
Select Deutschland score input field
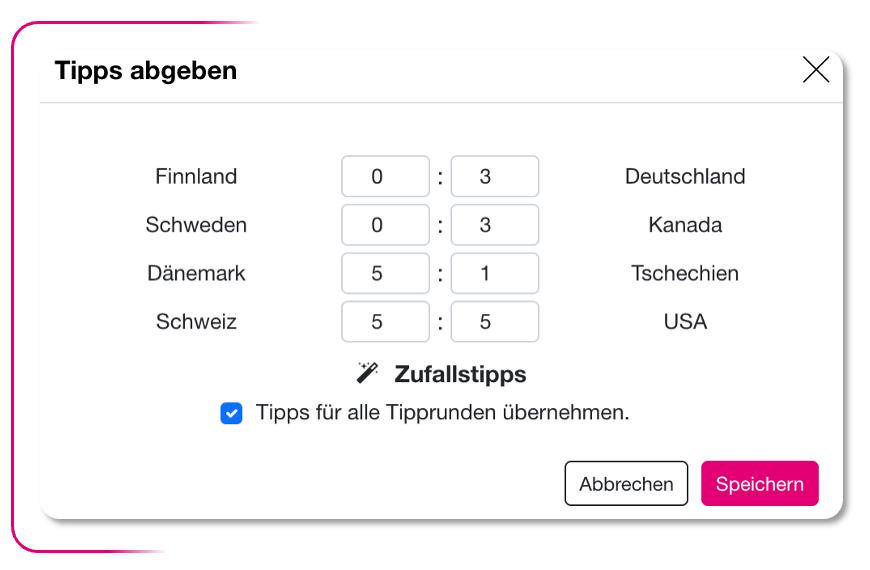494,177
